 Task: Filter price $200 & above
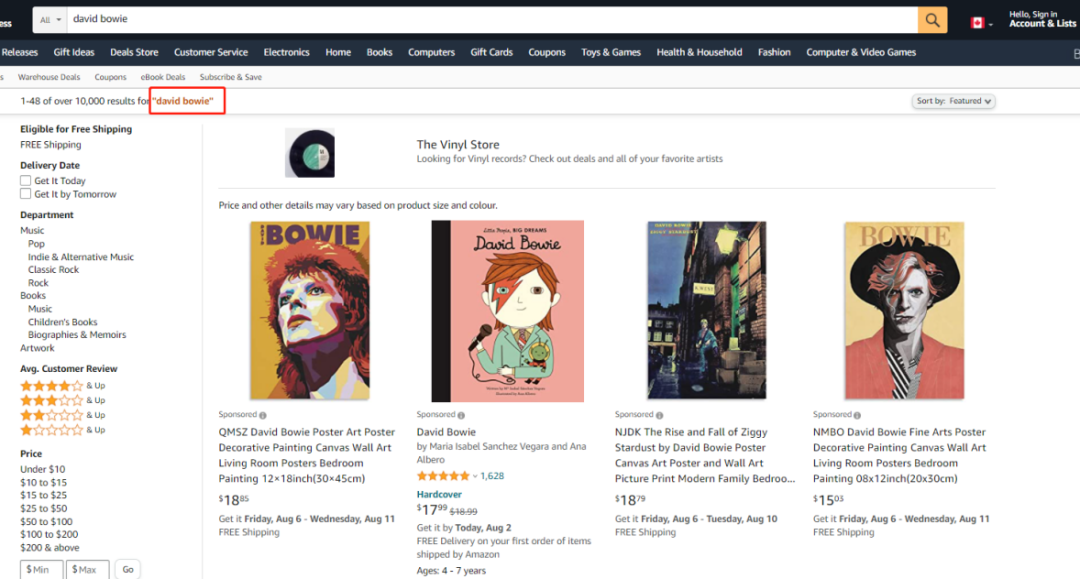point(50,548)
